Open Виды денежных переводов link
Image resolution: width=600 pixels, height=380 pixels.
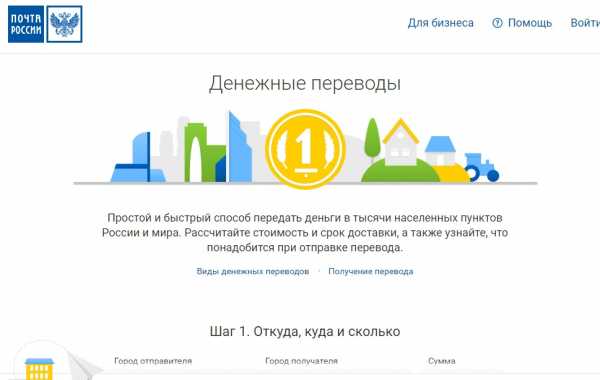[x=253, y=271]
